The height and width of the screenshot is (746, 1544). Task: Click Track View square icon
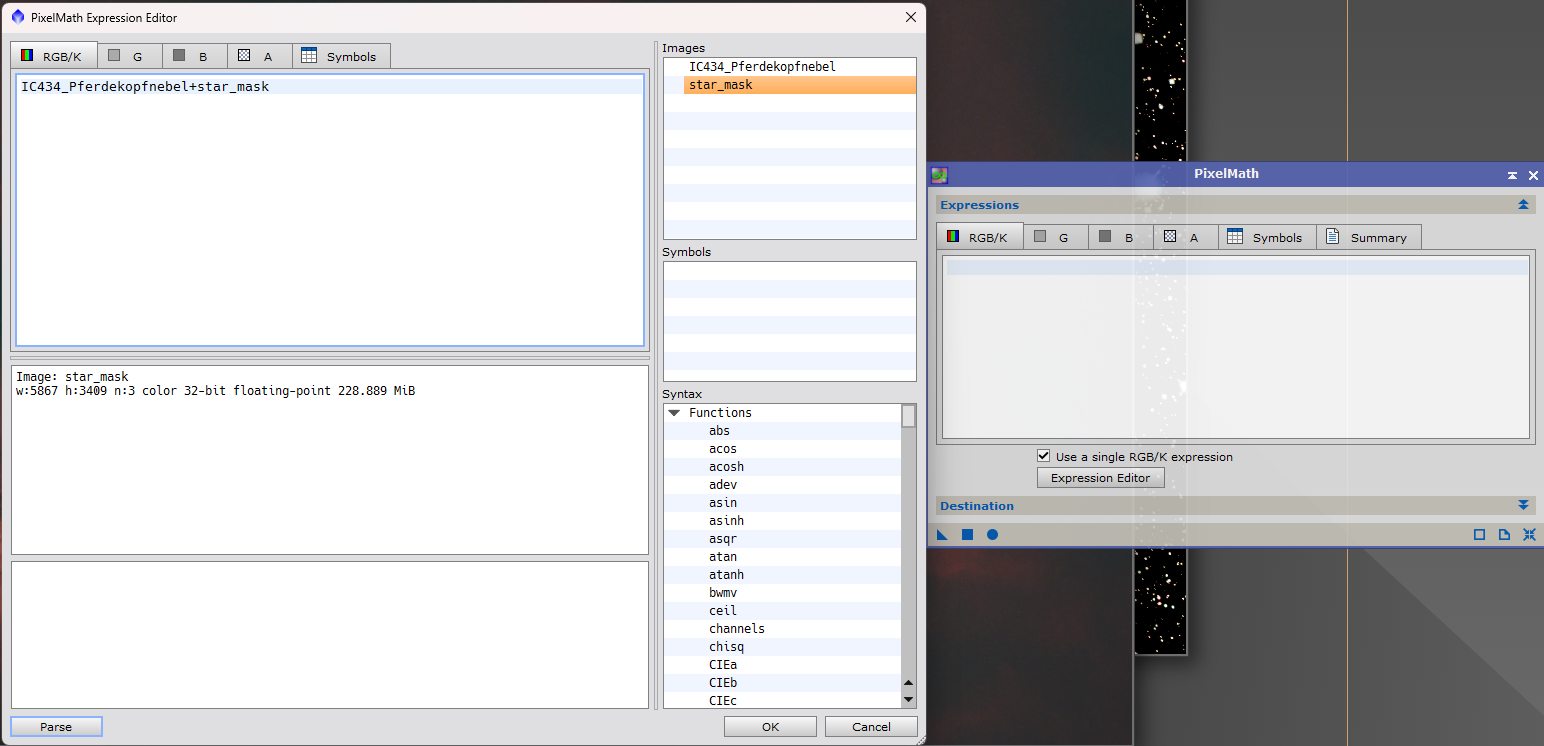(x=1479, y=535)
